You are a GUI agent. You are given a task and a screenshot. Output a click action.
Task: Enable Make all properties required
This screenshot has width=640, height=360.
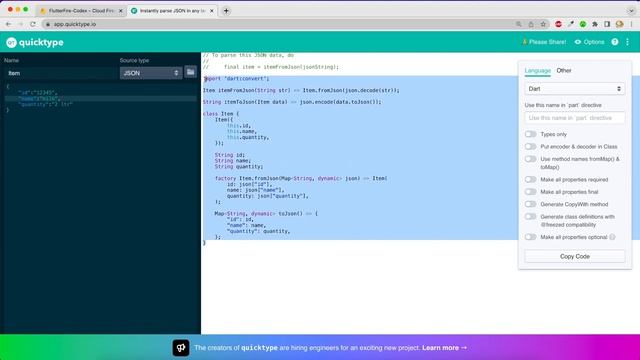[530, 179]
